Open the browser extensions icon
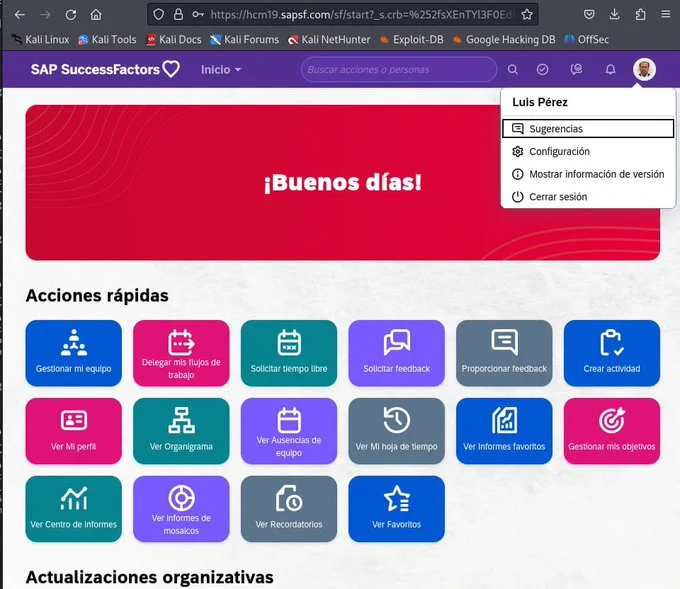The height and width of the screenshot is (589, 680). [x=640, y=14]
